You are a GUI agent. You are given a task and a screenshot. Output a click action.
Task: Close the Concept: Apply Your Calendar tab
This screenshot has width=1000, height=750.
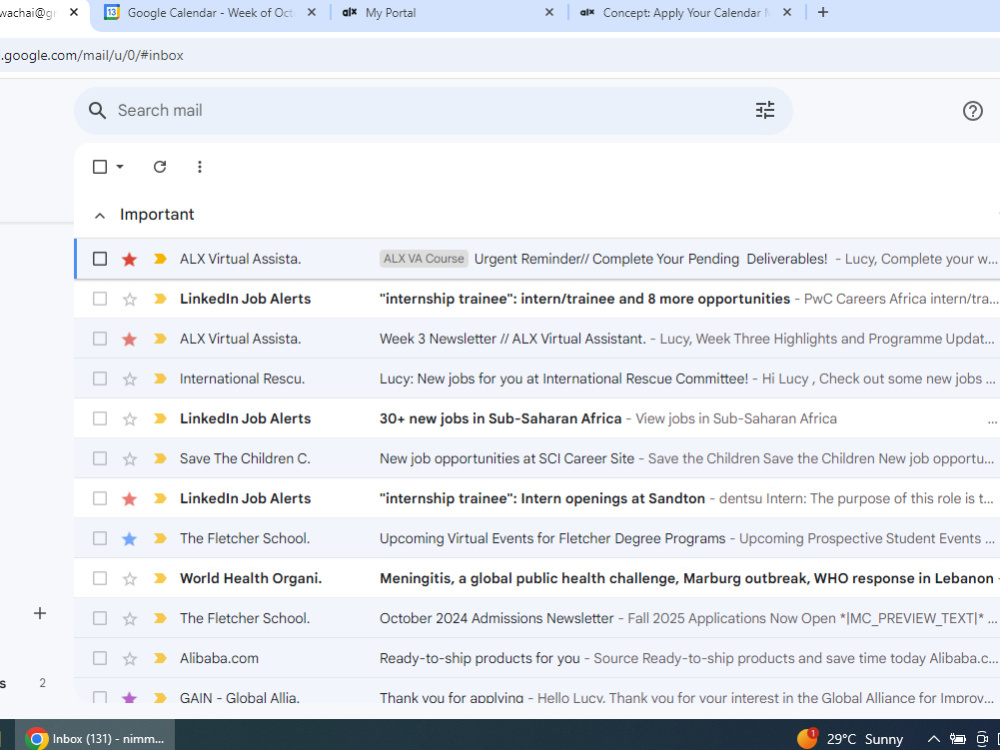click(x=787, y=12)
